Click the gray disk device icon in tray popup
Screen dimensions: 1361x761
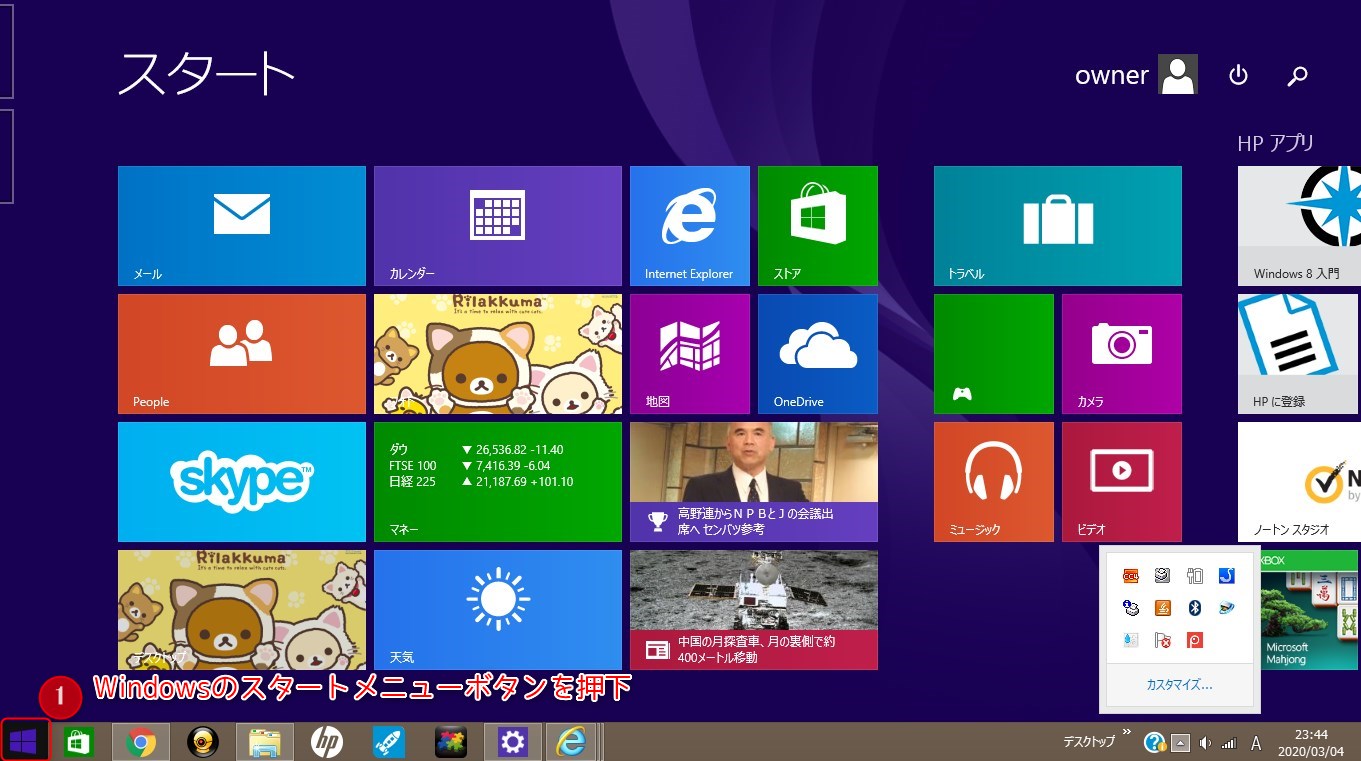(1162, 576)
